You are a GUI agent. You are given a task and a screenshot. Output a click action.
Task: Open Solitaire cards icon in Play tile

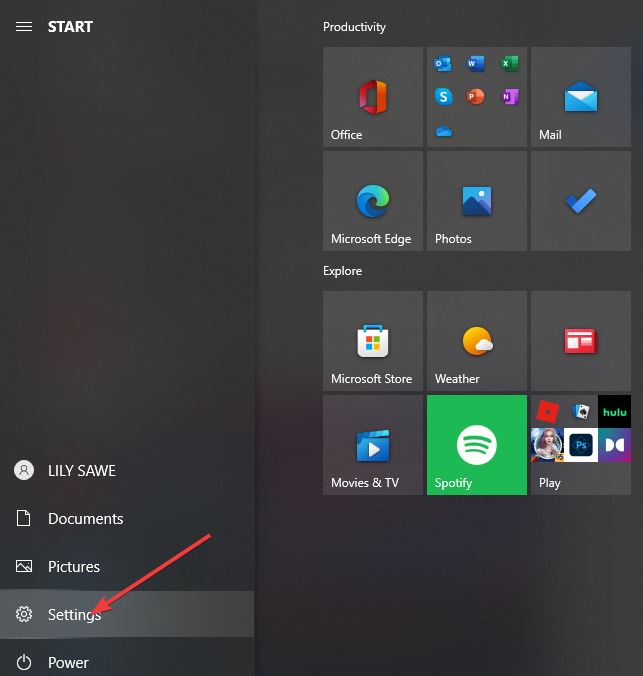coord(581,412)
